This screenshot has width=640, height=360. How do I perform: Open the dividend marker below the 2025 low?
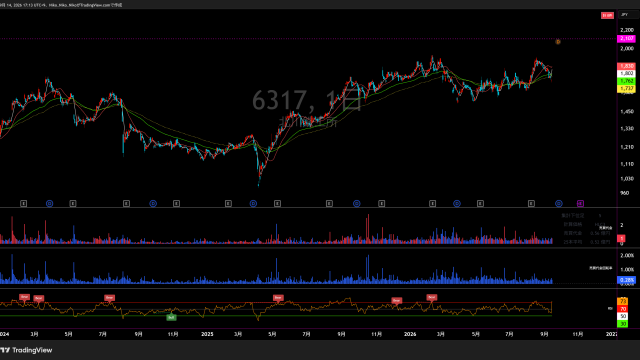tap(253, 203)
